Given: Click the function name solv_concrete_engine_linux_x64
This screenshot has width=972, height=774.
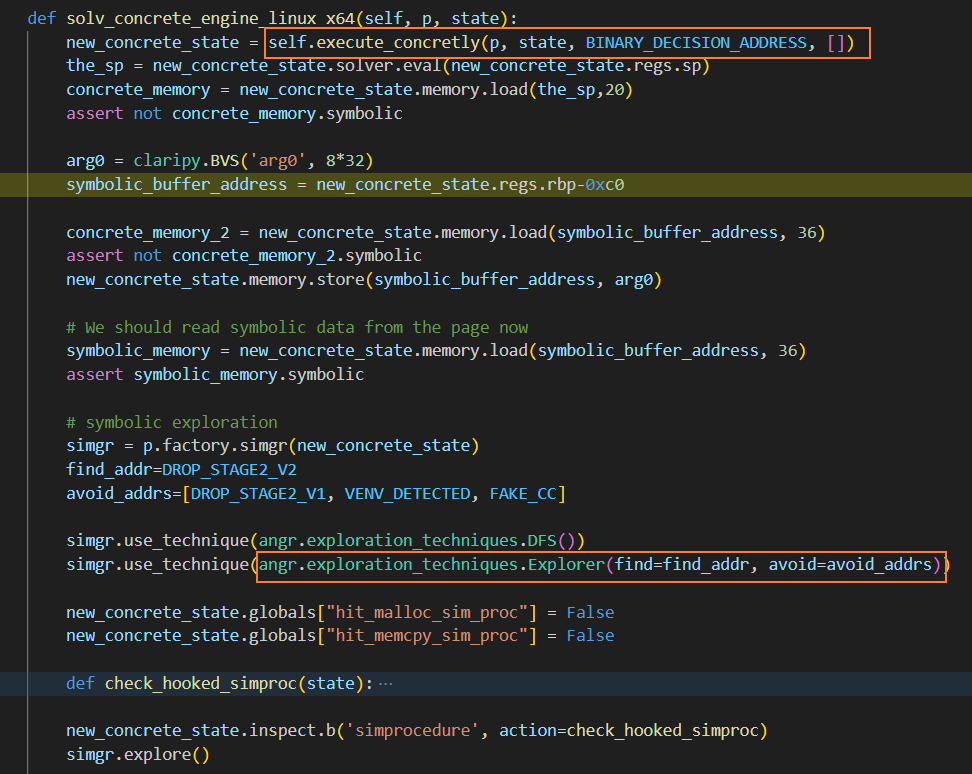Looking at the screenshot, I should coord(211,19).
